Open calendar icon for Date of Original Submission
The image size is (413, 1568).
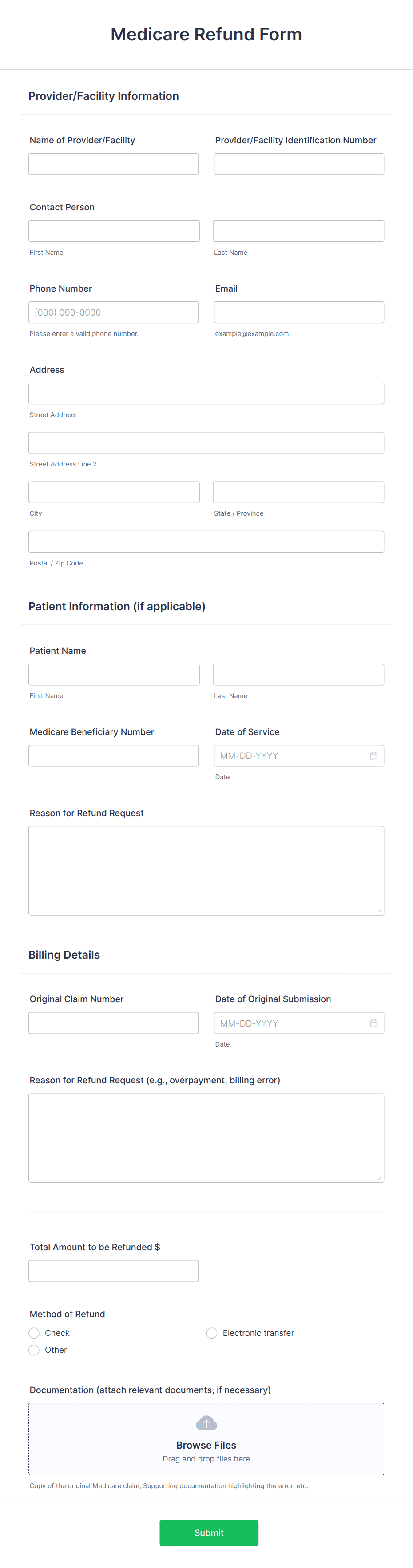pos(373,1023)
